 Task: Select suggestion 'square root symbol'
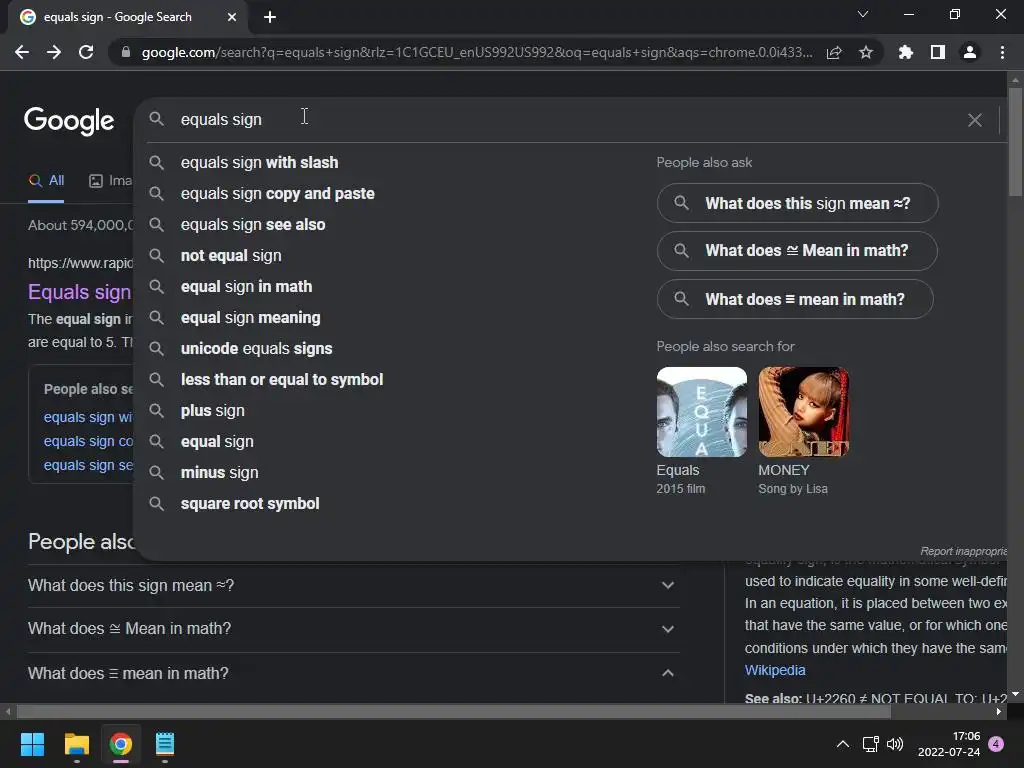[250, 504]
